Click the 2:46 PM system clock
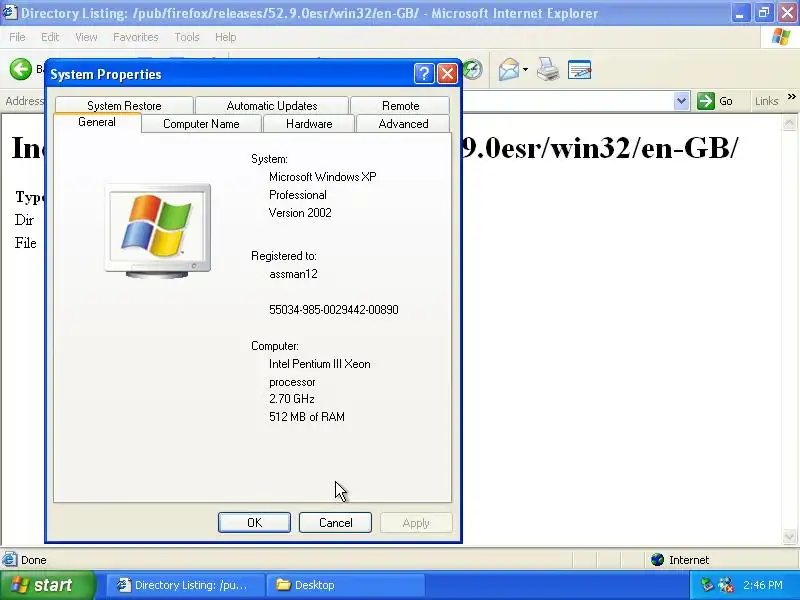The image size is (800, 600). click(x=763, y=585)
